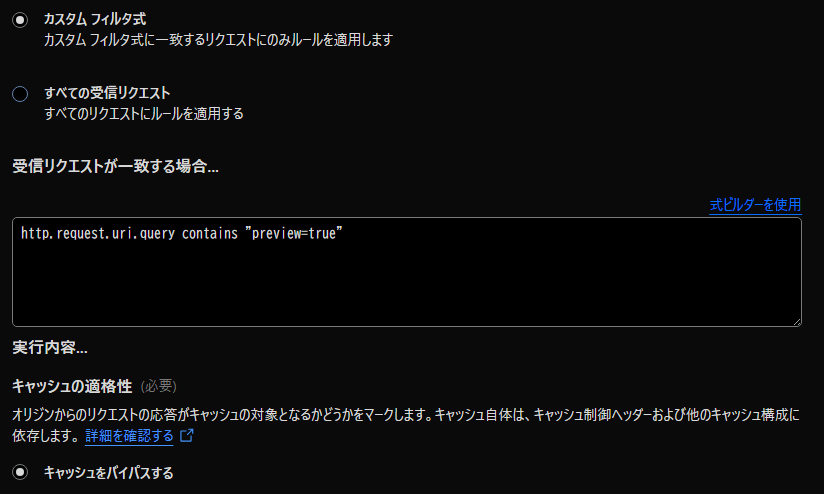Image resolution: width=824 pixels, height=494 pixels.
Task: Click the (必要) required label
Action: click(158, 386)
